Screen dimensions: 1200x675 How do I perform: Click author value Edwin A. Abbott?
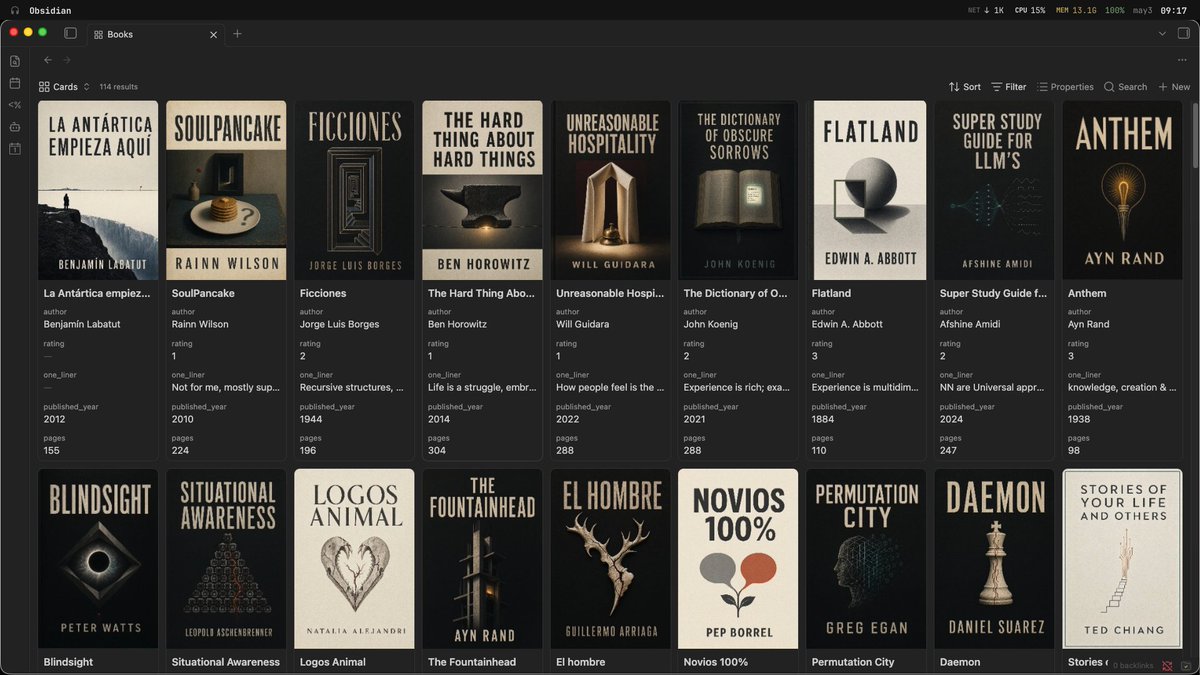coord(849,324)
